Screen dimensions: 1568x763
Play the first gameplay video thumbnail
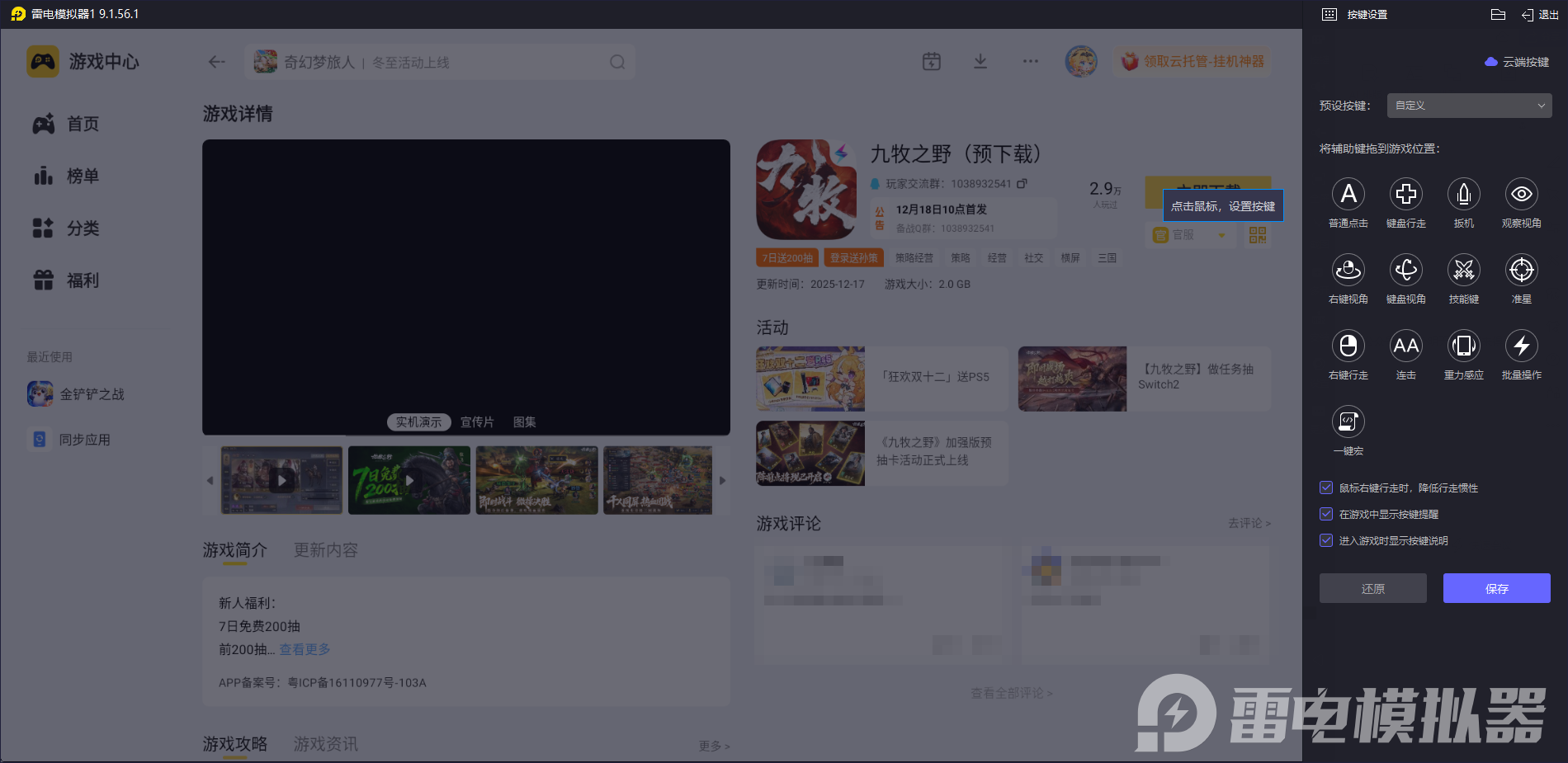point(281,480)
